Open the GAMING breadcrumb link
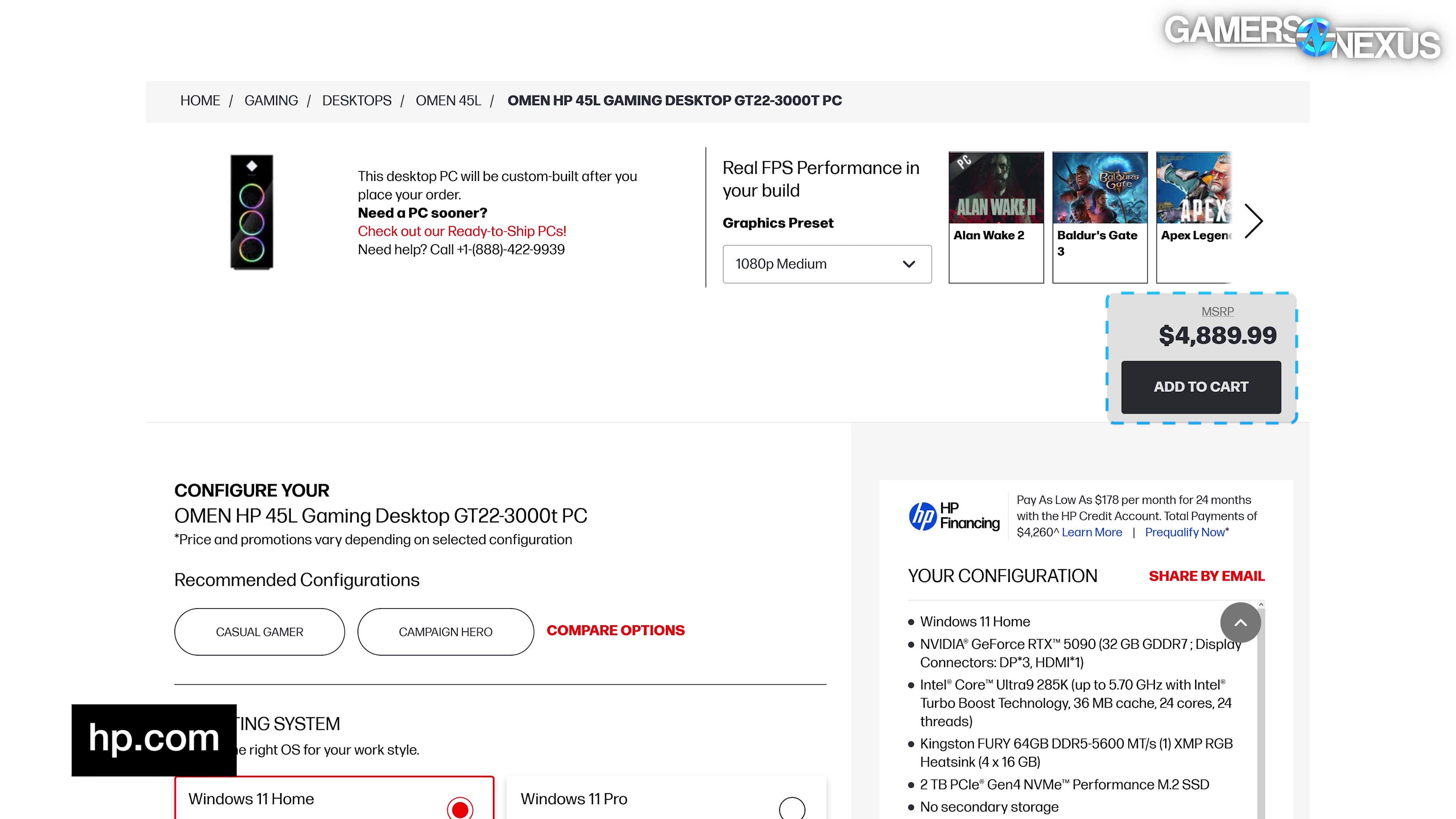Screen dimensions: 1456x819 point(271,100)
